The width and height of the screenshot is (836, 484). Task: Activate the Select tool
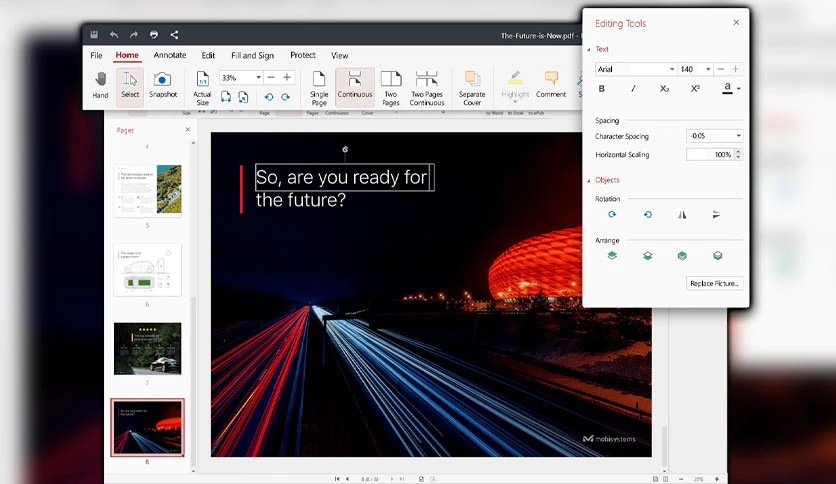(130, 85)
